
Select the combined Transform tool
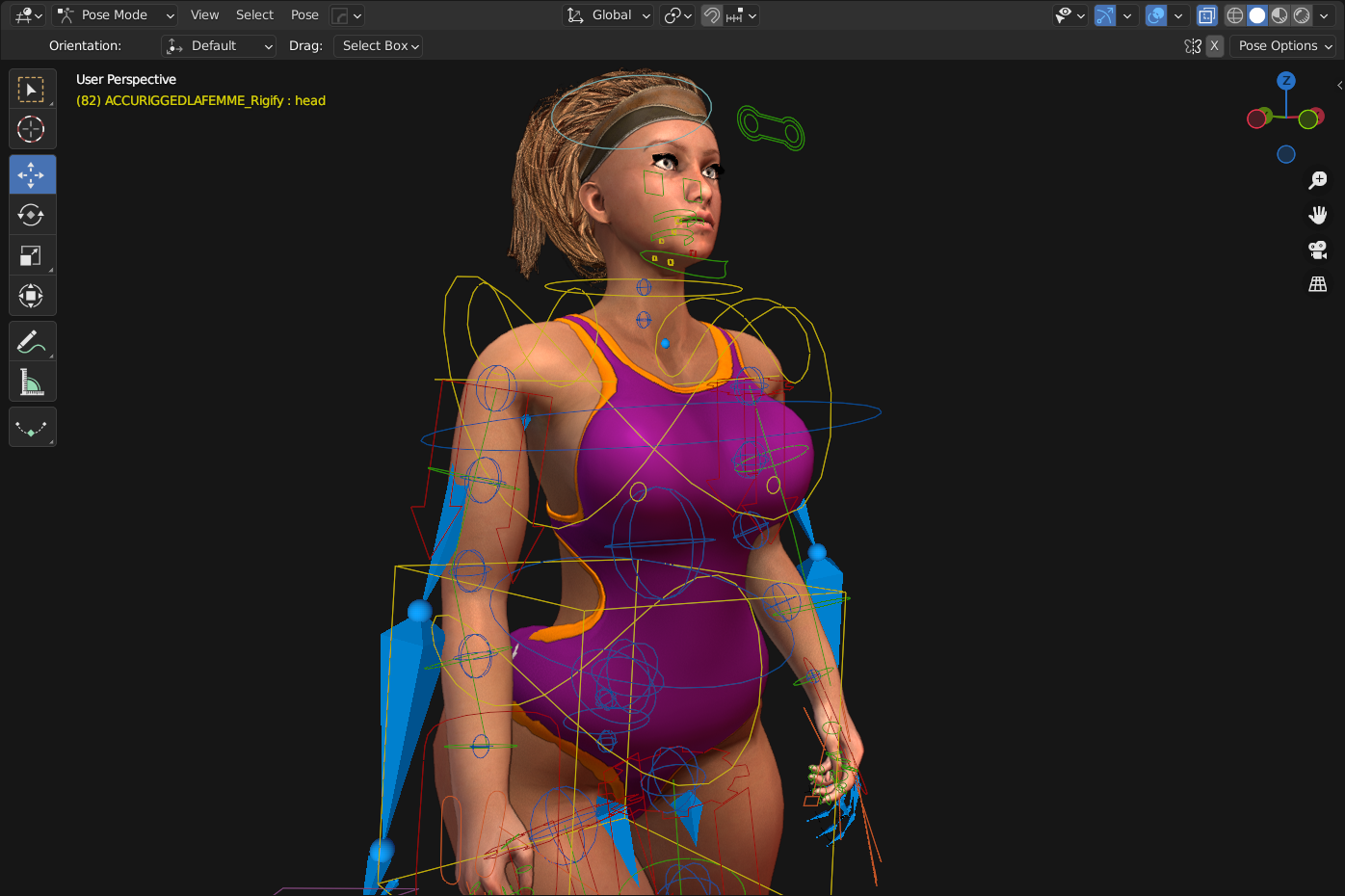(32, 296)
